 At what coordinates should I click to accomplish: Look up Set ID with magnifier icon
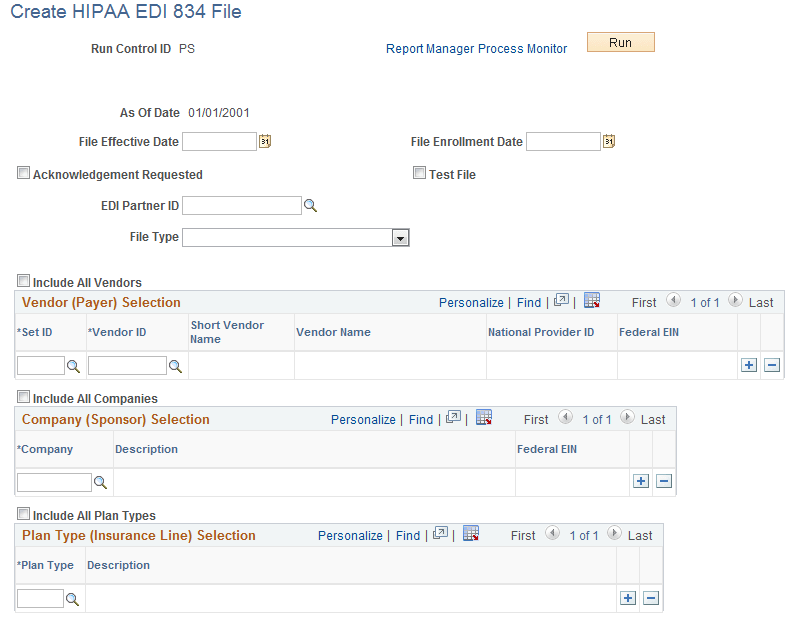click(x=74, y=366)
